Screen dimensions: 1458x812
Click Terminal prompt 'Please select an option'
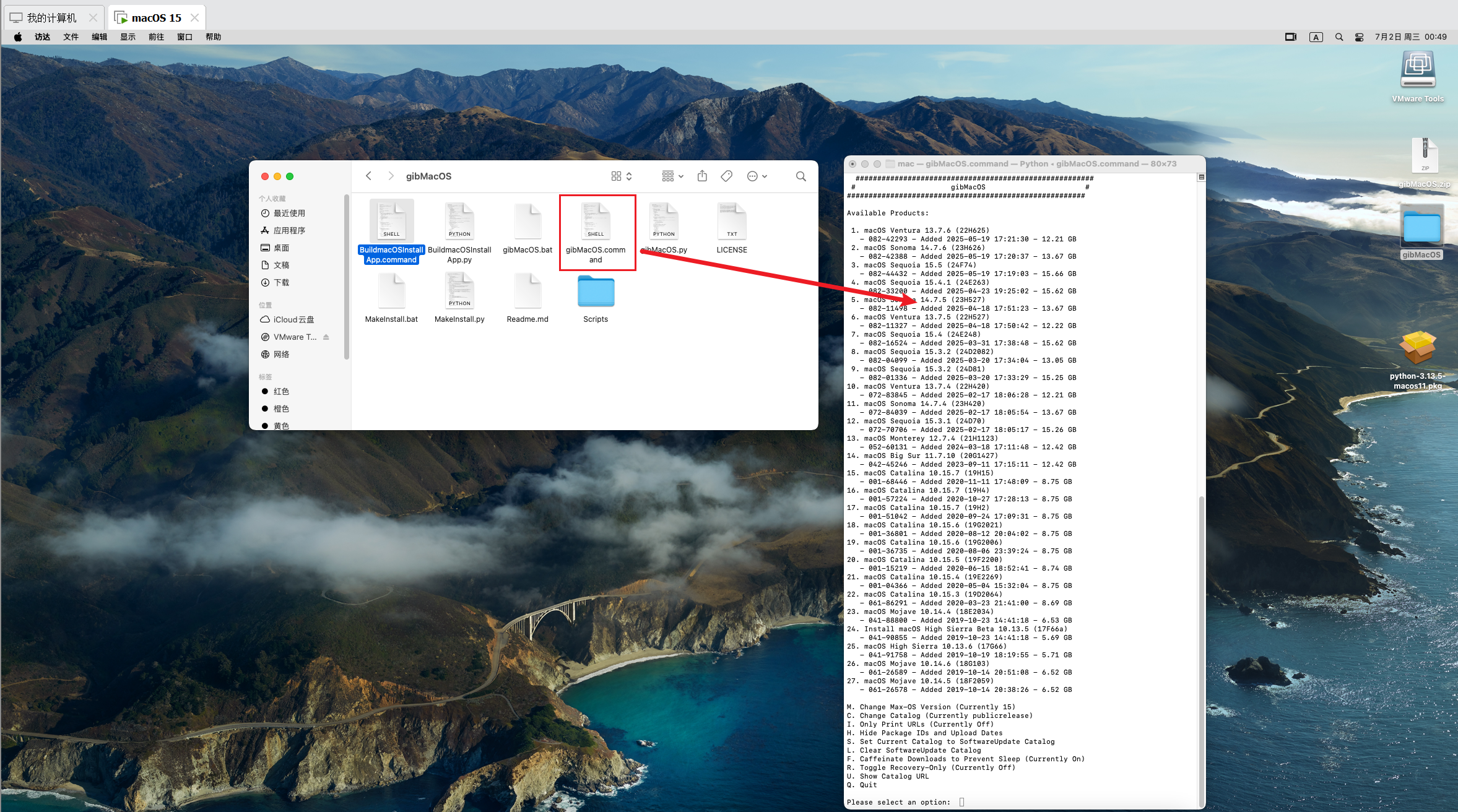[898, 802]
